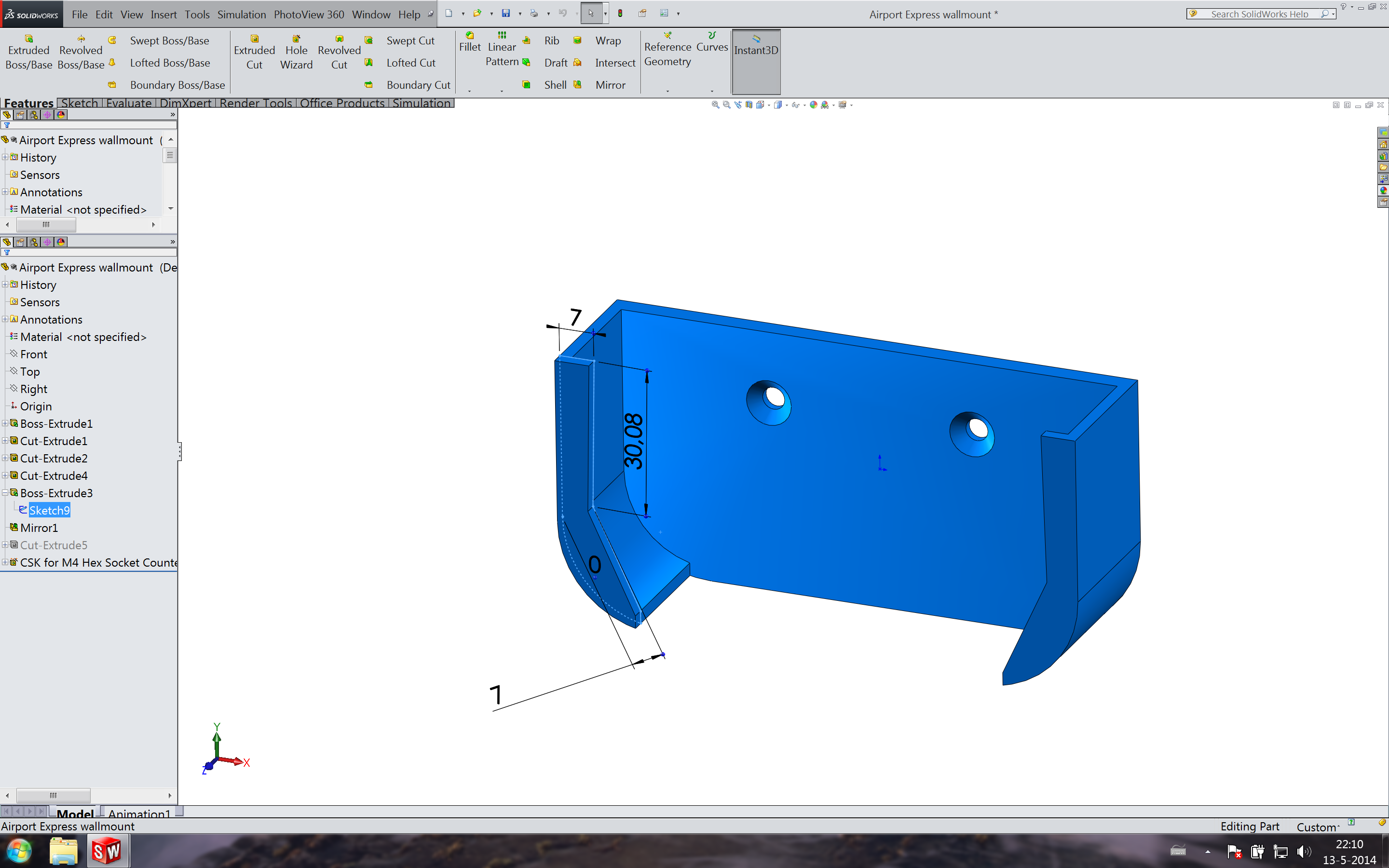Click the Edit Appearance color ball icon

point(813,105)
